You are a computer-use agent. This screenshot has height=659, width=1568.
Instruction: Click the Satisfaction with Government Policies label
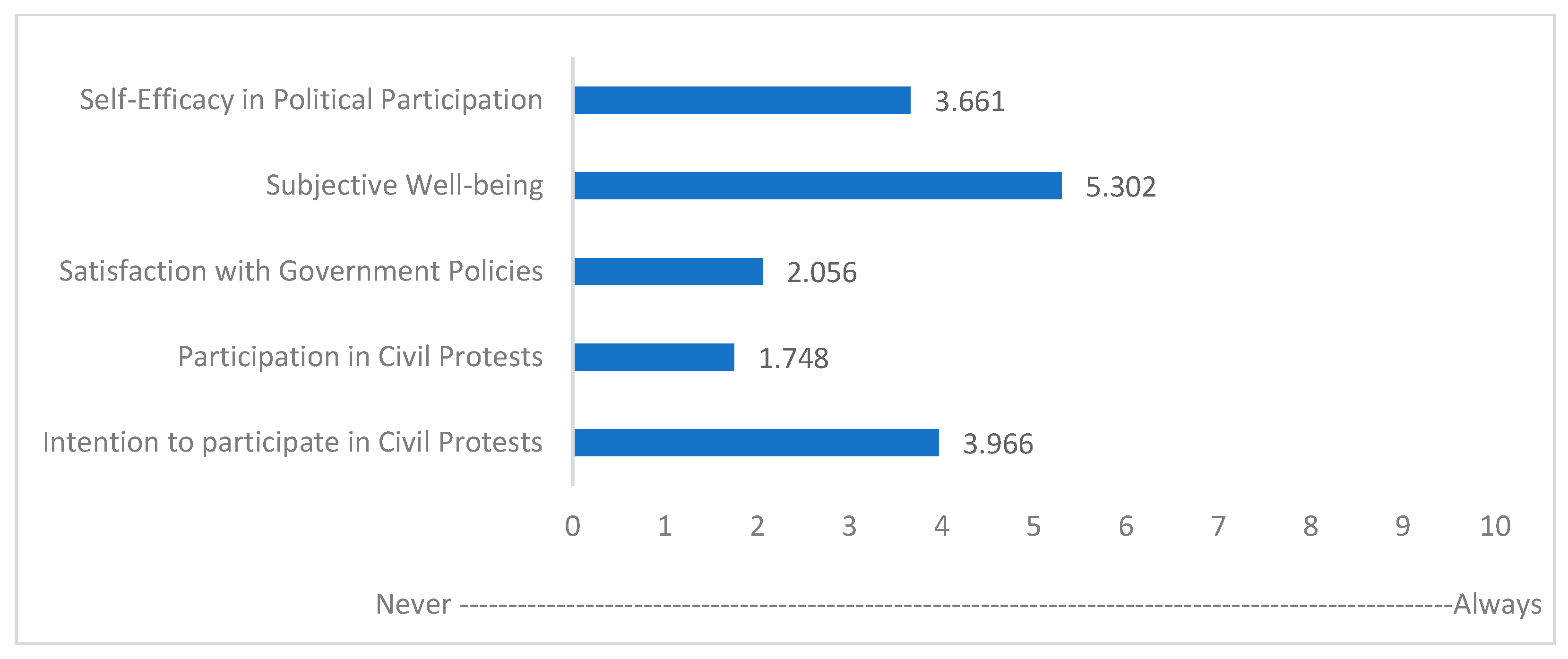point(301,271)
